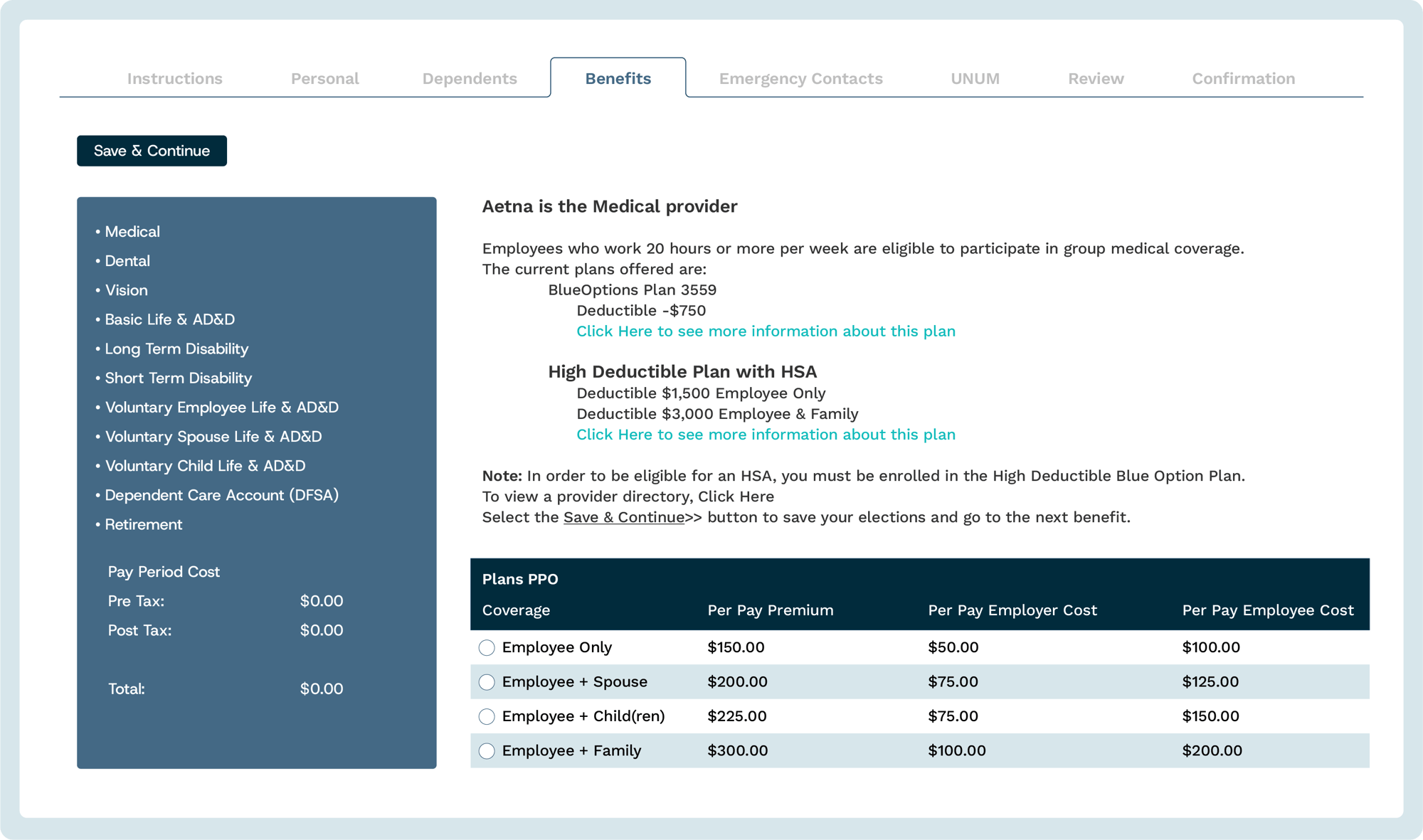
Task: Select the Benefits tab
Action: pyautogui.click(x=618, y=78)
